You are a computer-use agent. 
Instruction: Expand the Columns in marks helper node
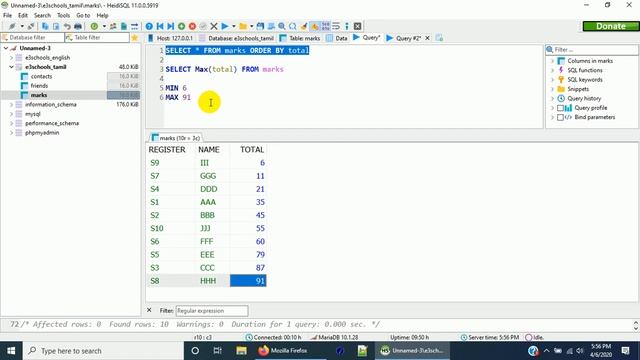click(552, 61)
